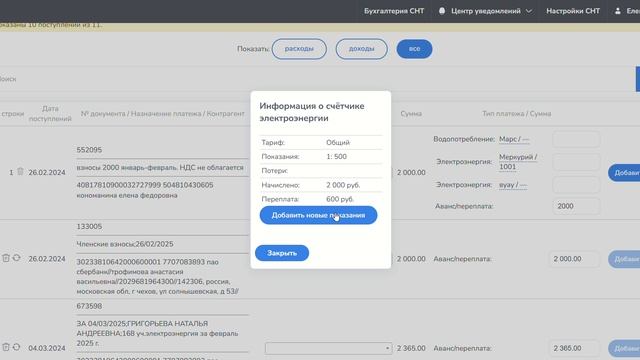Click the user profile icon in header
The width and height of the screenshot is (640, 360).
tap(618, 11)
